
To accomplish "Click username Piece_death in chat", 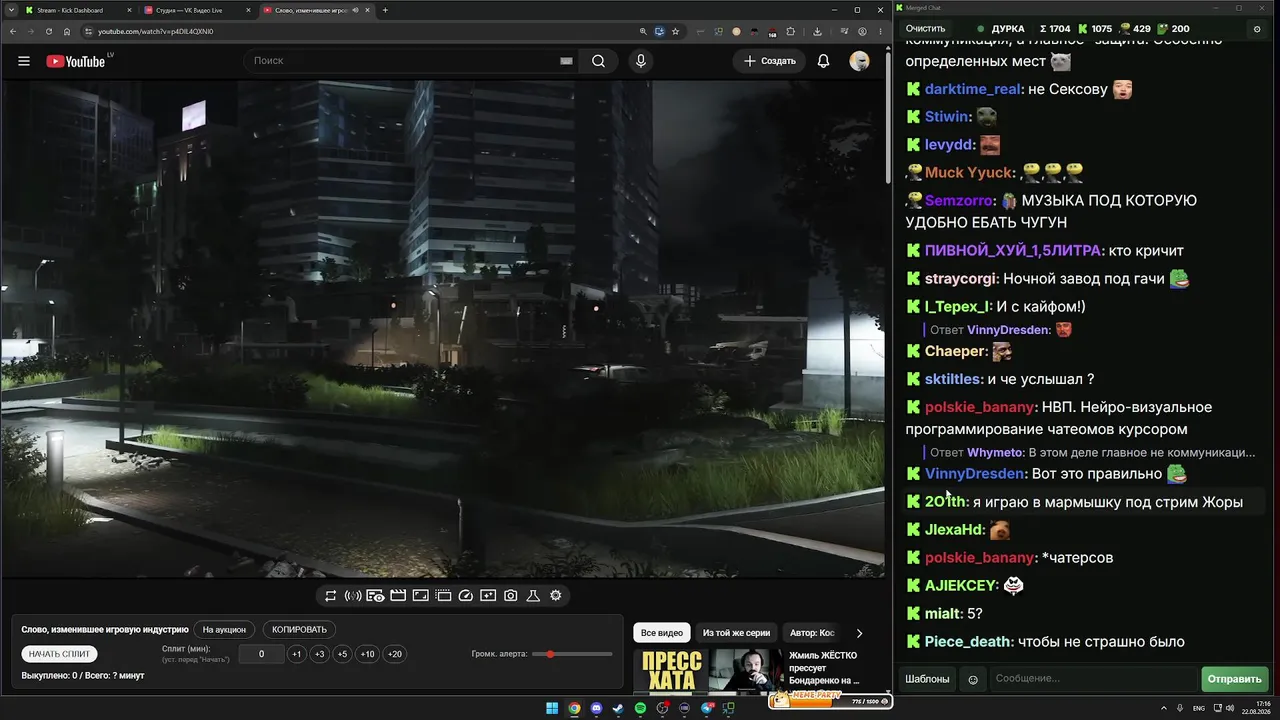I will tap(968, 642).
